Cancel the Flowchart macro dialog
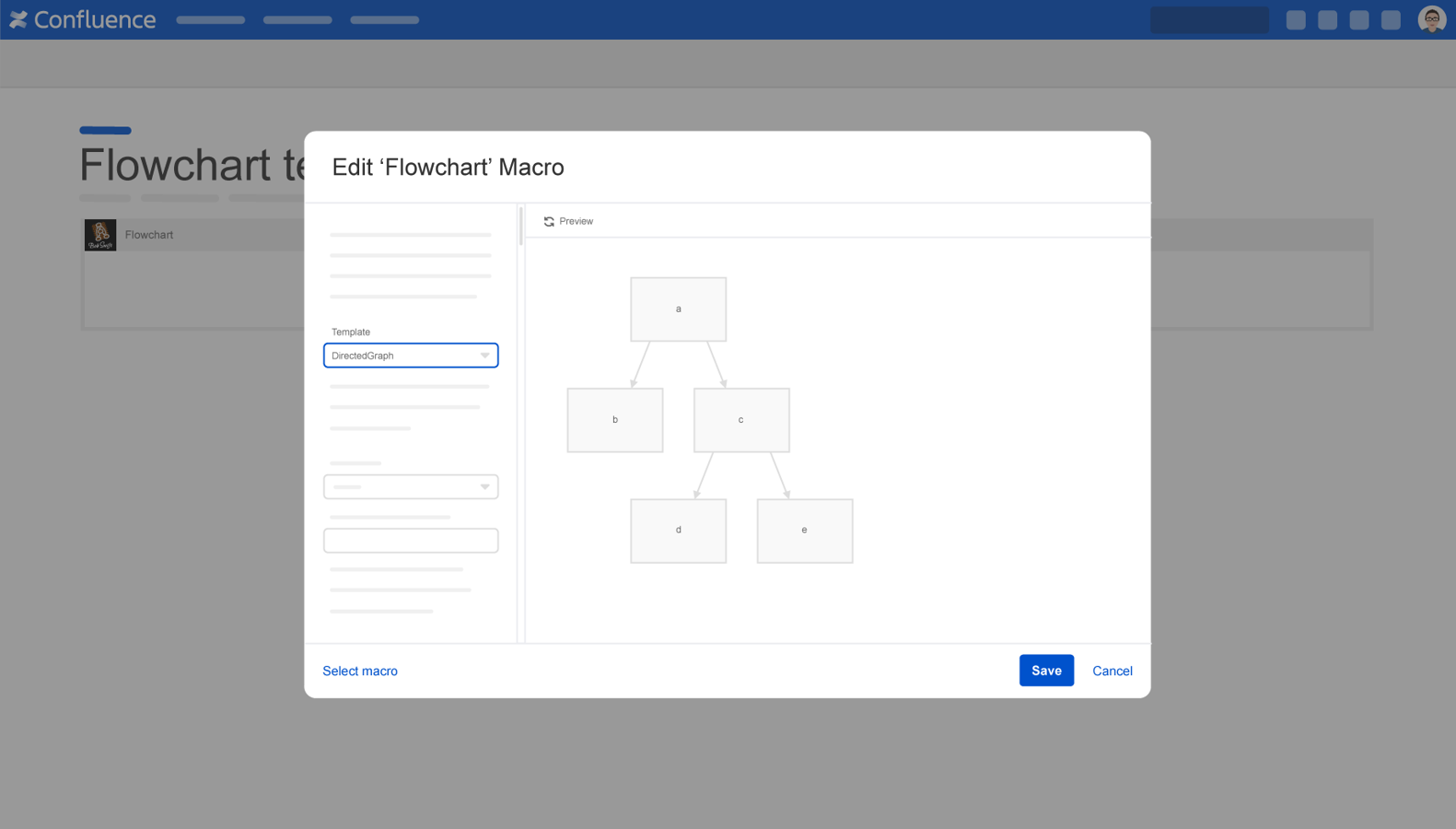This screenshot has height=829, width=1456. [1112, 671]
